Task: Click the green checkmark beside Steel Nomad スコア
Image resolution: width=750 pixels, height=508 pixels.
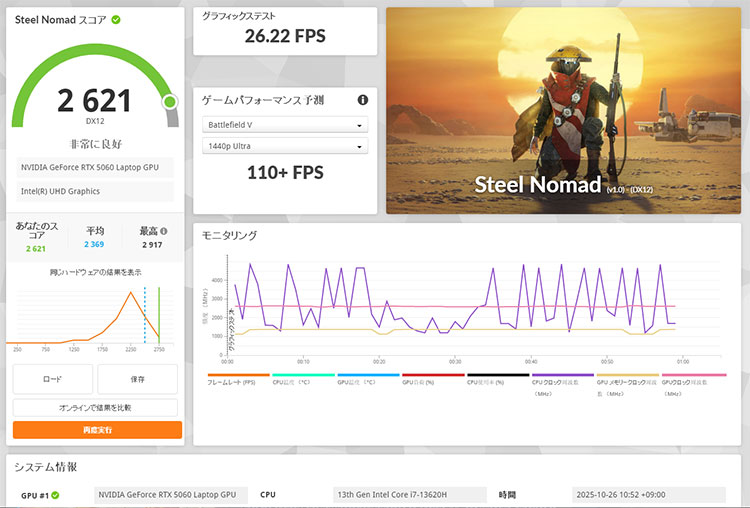Action: click(117, 20)
